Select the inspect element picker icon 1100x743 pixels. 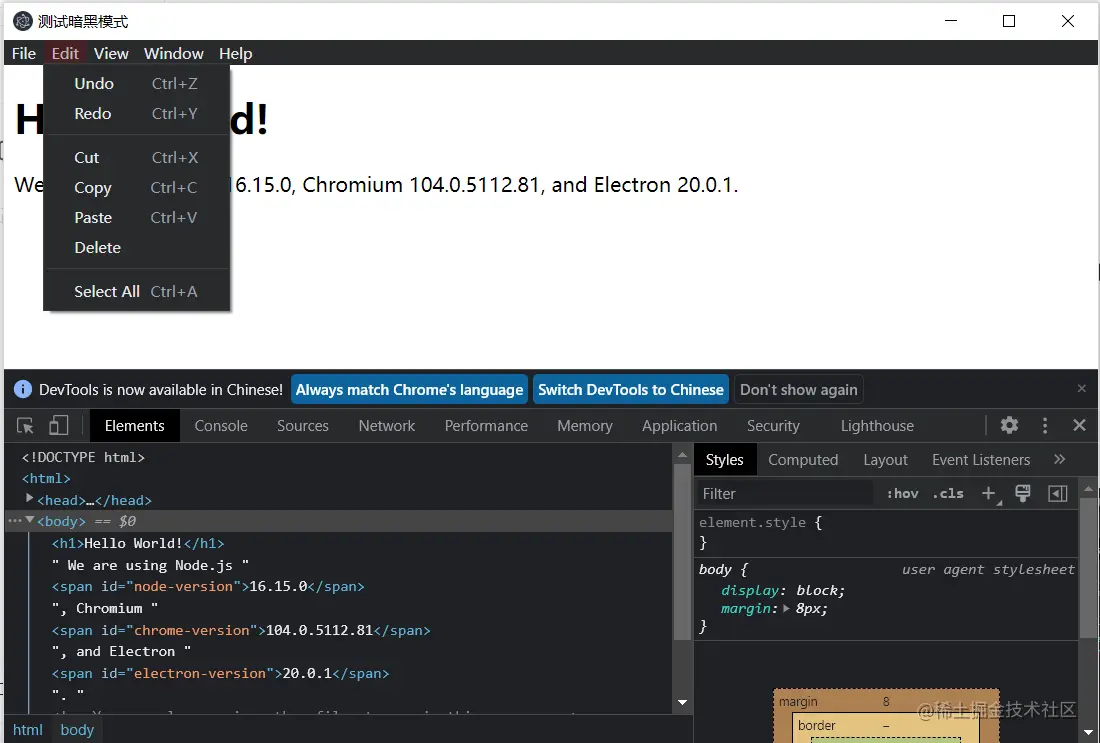[25, 425]
